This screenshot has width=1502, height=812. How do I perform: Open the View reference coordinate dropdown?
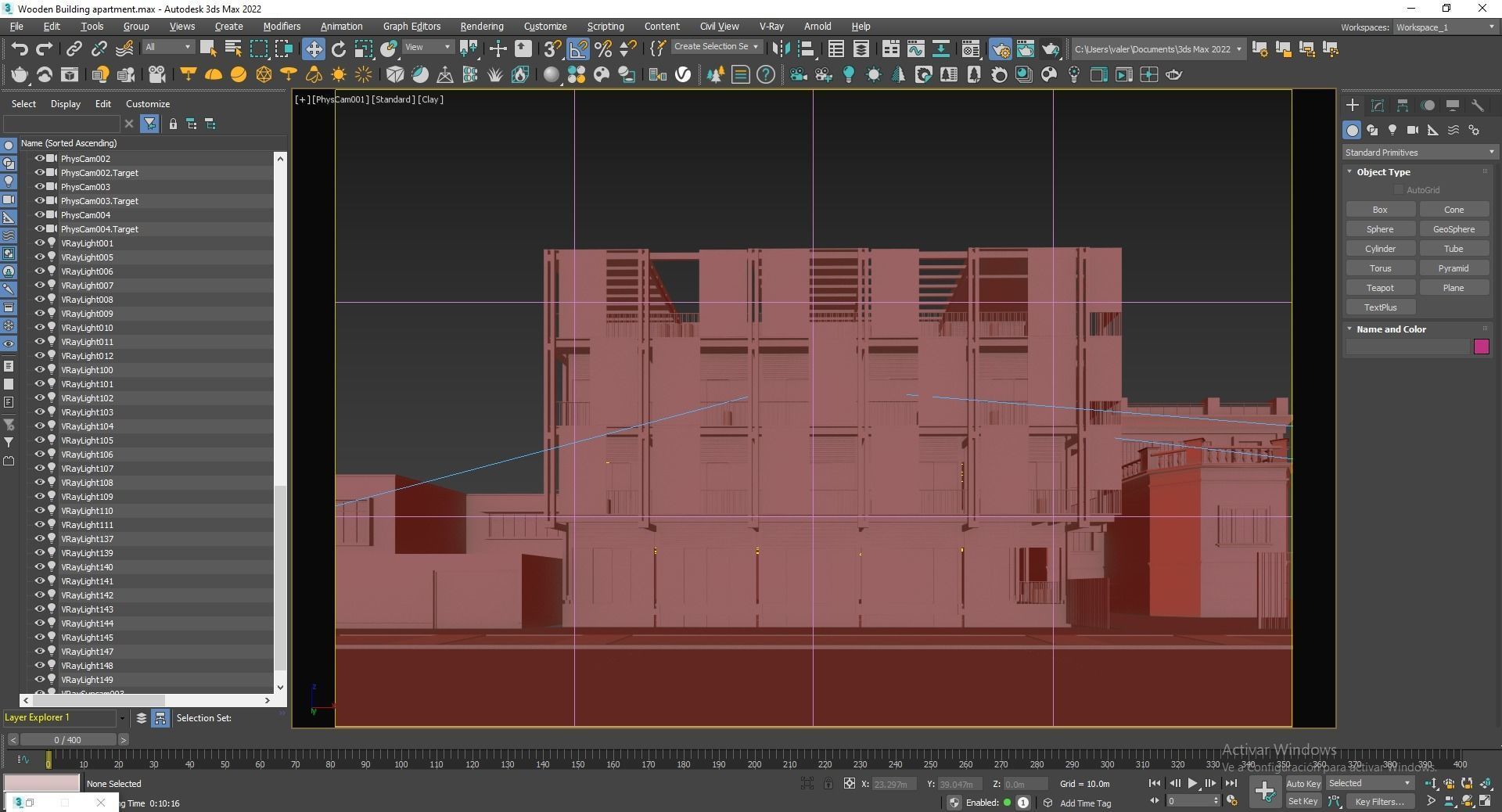click(x=427, y=47)
